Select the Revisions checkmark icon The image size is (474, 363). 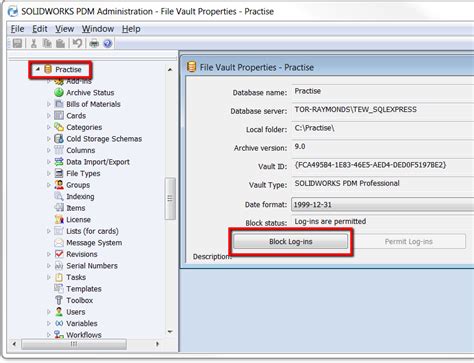[59, 254]
